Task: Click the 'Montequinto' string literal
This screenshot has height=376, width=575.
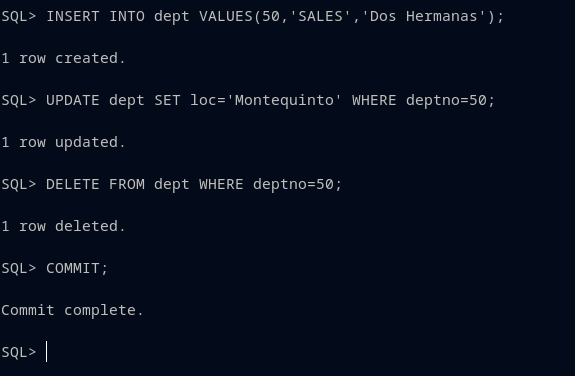Action: coord(284,100)
